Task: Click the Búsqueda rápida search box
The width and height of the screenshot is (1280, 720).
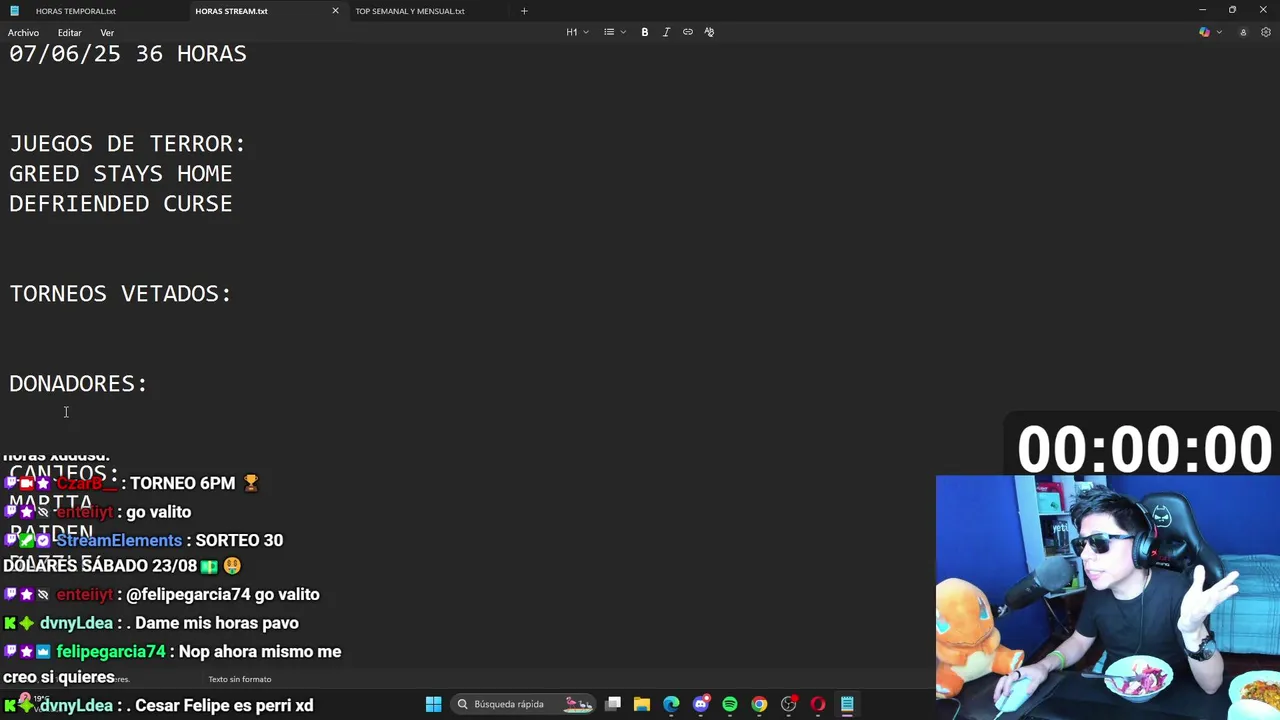Action: click(523, 704)
